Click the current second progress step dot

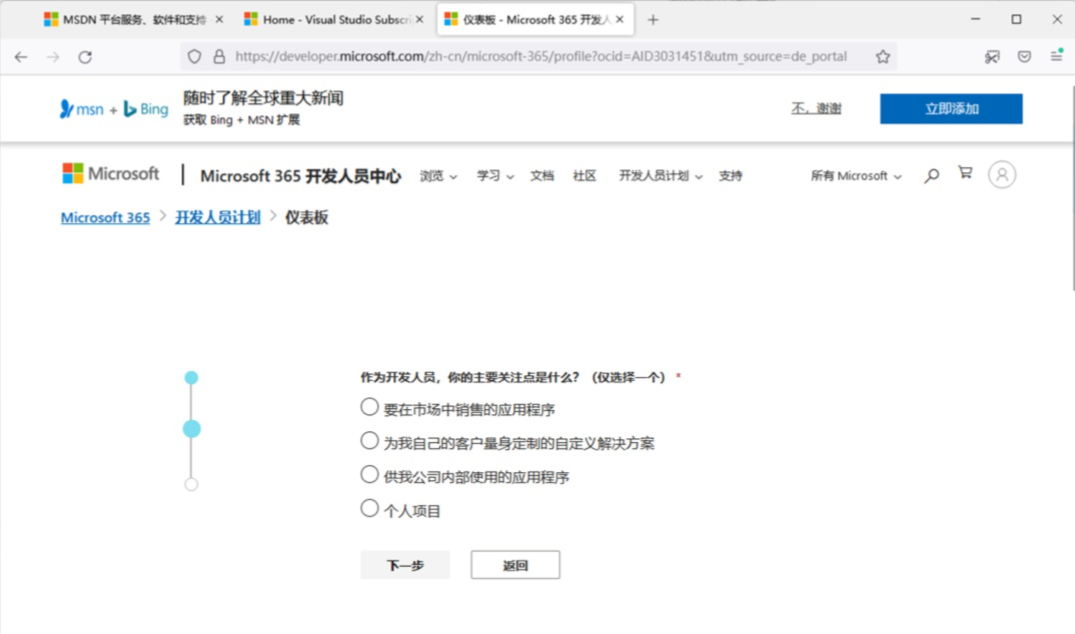[191, 429]
